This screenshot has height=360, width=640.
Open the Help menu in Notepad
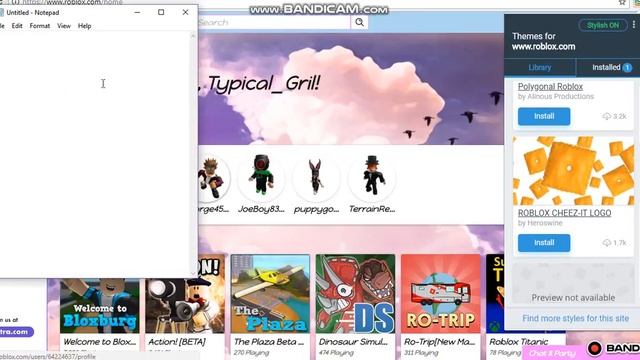click(x=84, y=26)
